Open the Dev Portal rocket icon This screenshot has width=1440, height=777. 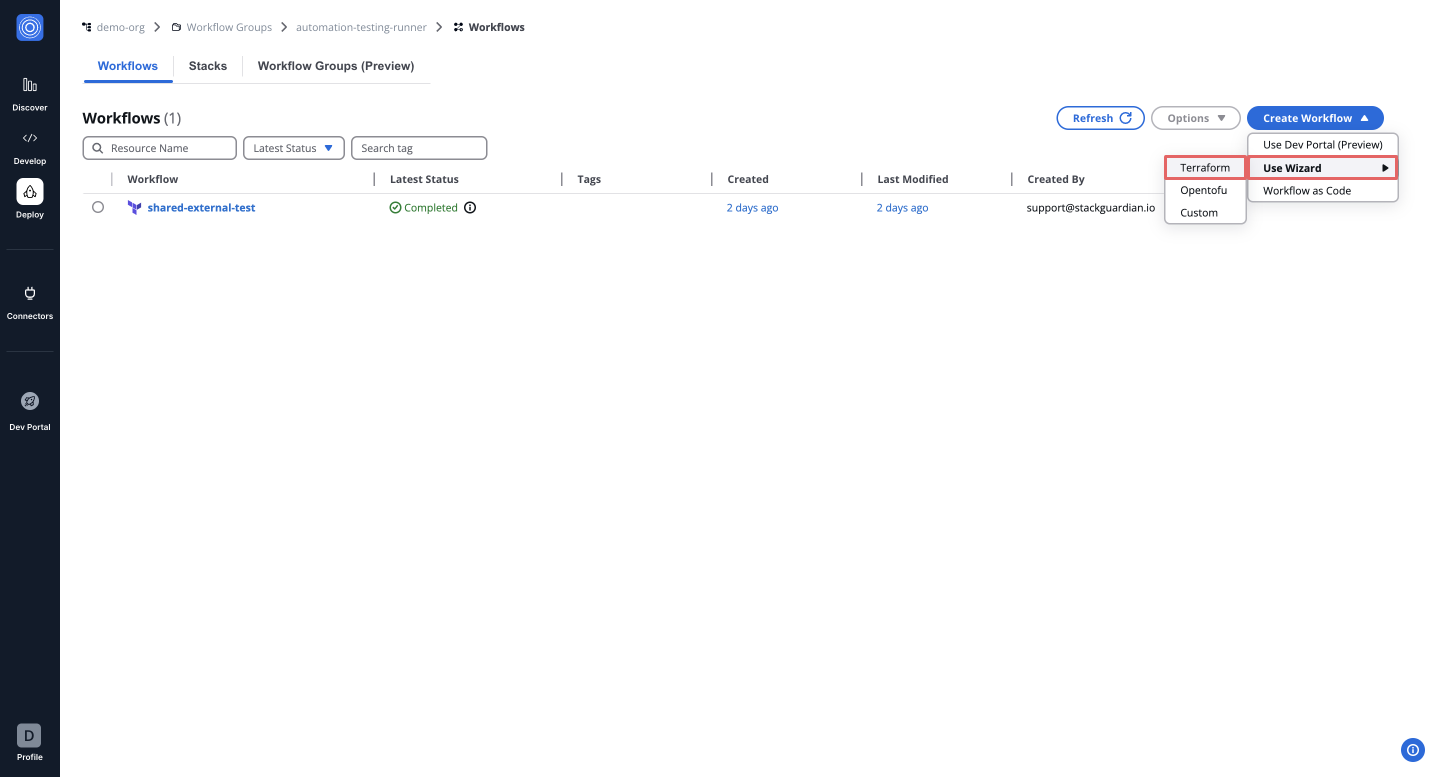30,401
